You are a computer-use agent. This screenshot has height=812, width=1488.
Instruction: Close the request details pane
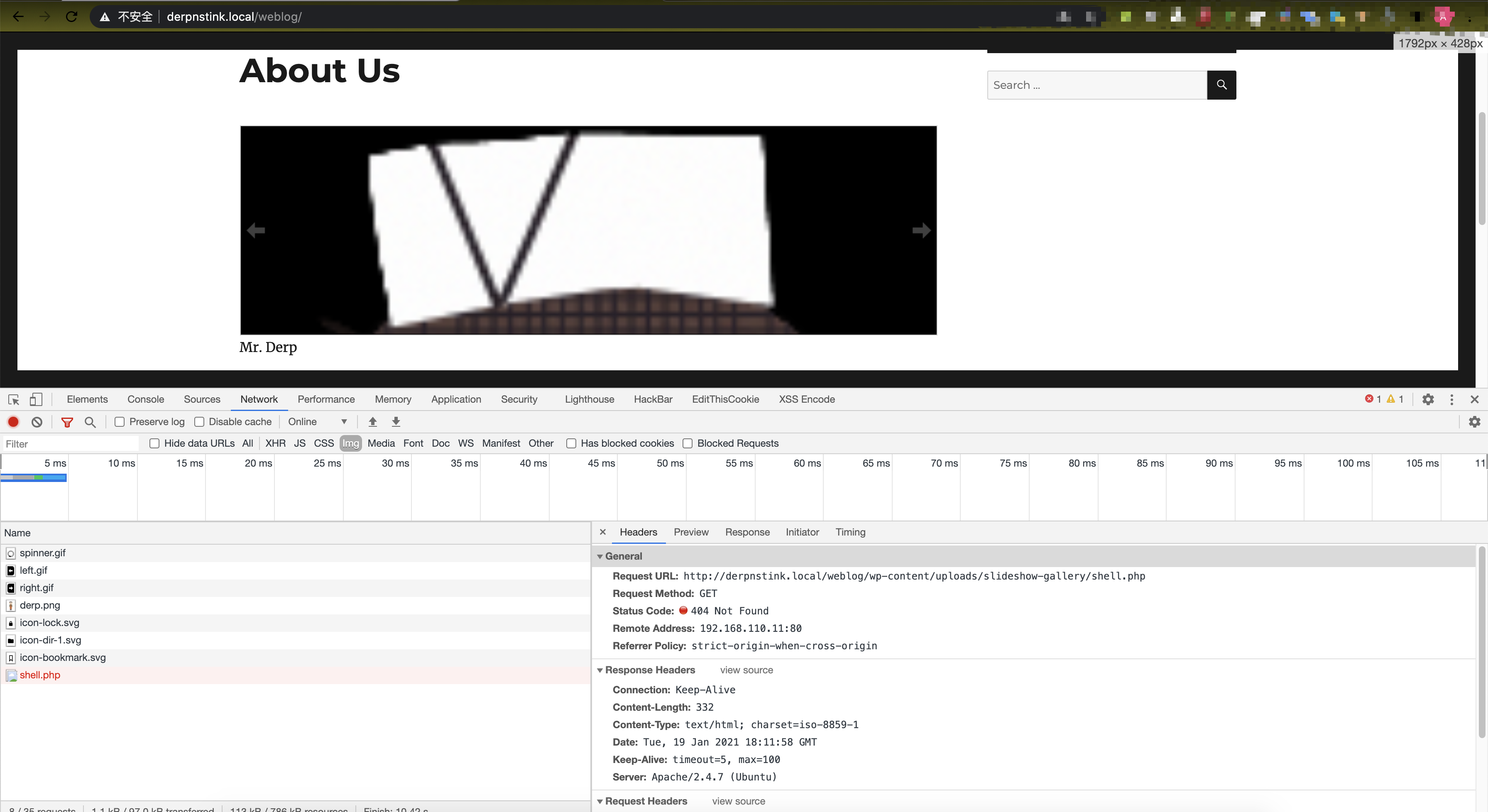pyautogui.click(x=602, y=532)
